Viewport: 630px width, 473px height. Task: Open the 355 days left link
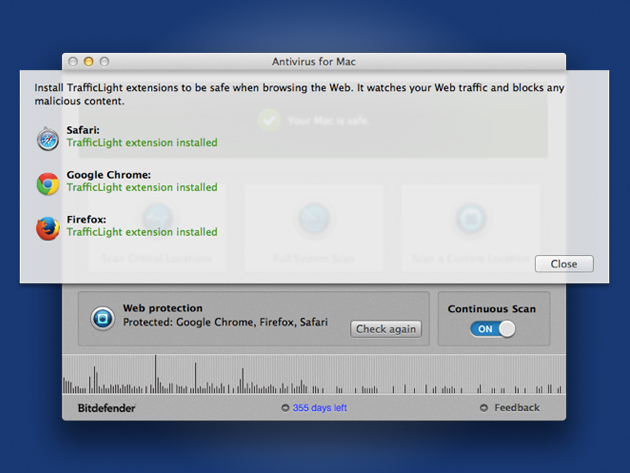(319, 408)
